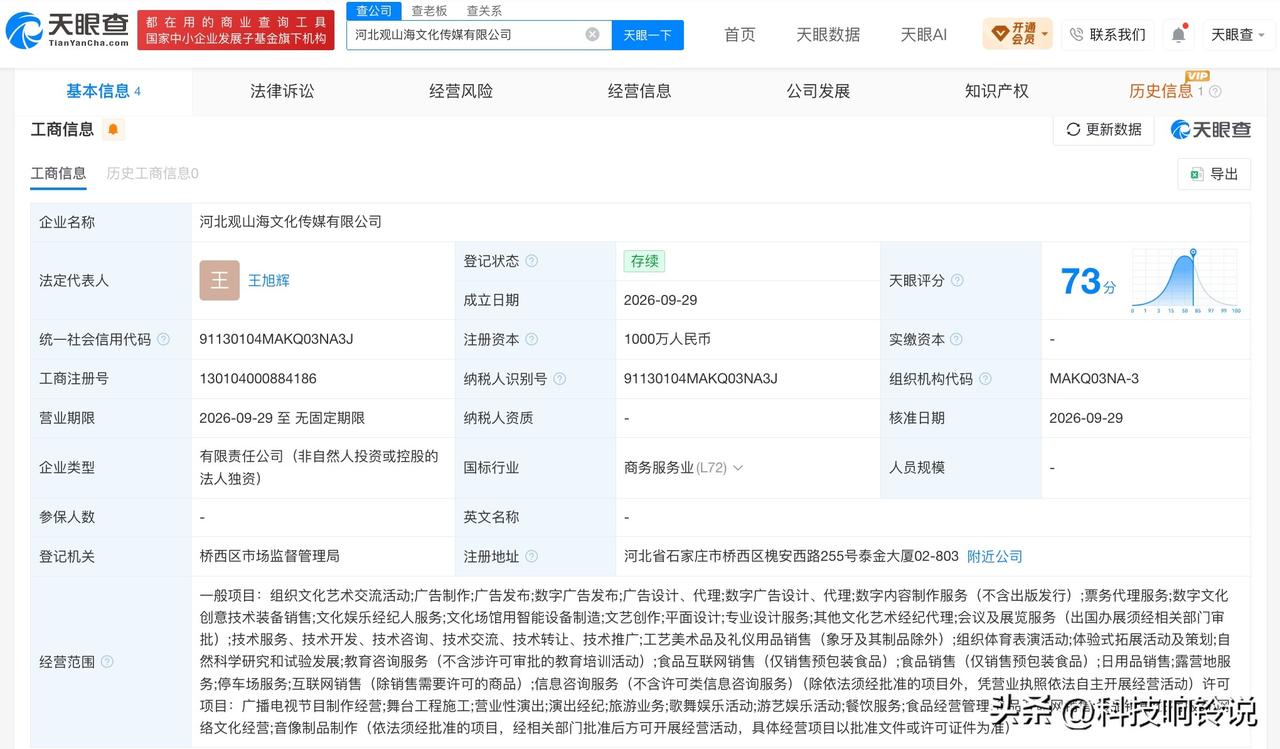Screen dimensions: 1280x749
Task: Expand the 商务服务业 (L72) industry chevron
Action: pos(738,467)
